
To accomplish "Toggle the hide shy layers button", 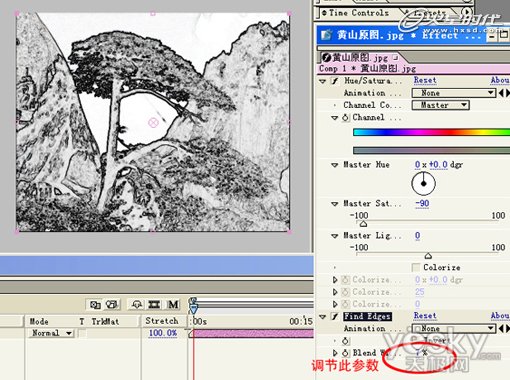I will pyautogui.click(x=137, y=304).
